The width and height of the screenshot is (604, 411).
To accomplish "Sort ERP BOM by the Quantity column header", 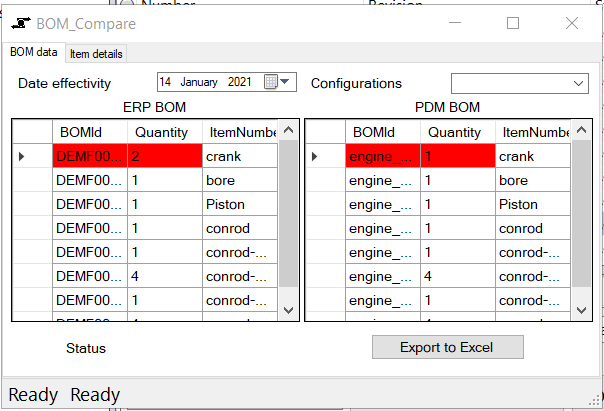I will [x=163, y=132].
